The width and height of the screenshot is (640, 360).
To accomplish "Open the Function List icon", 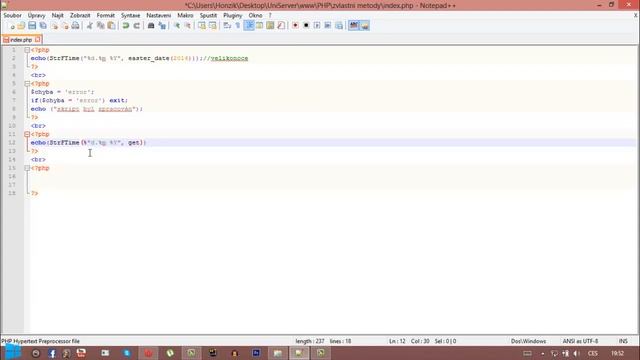I will 281,26.
